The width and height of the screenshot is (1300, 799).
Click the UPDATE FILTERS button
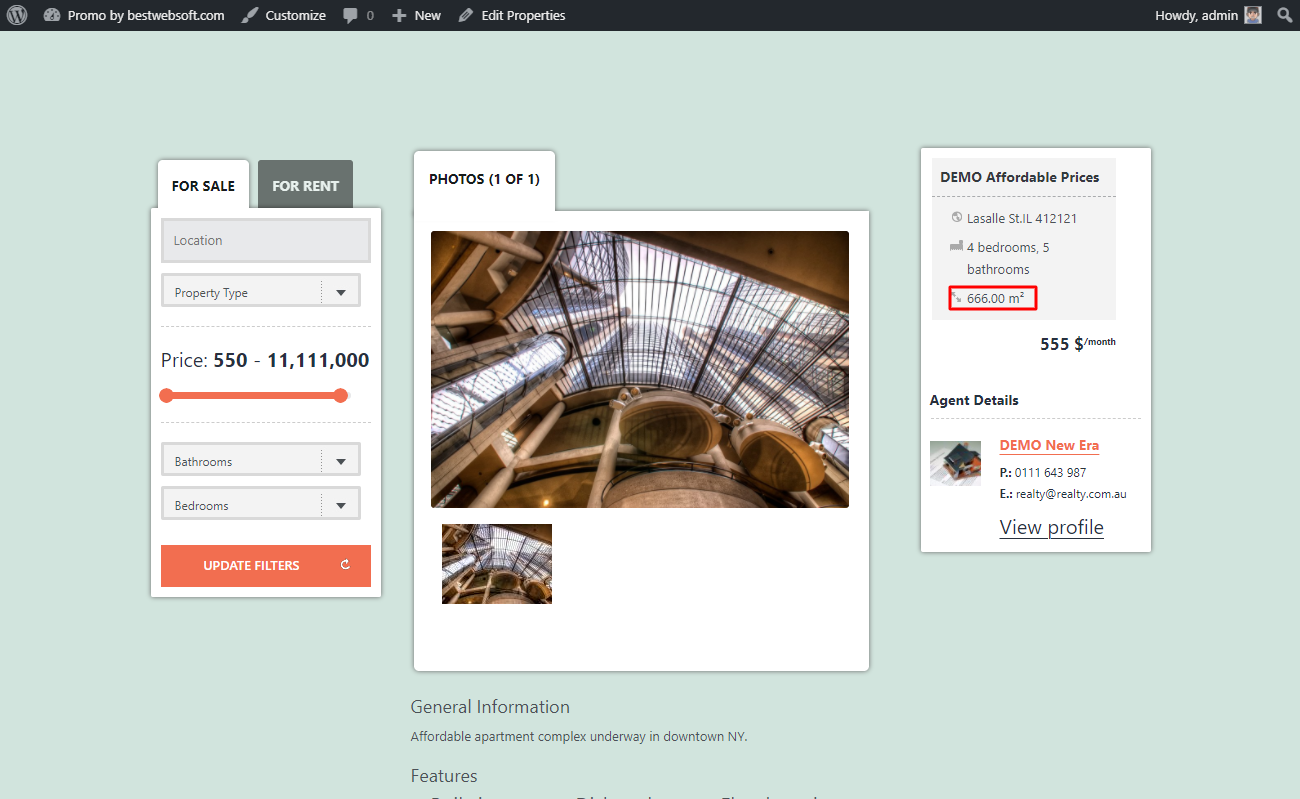(x=266, y=566)
